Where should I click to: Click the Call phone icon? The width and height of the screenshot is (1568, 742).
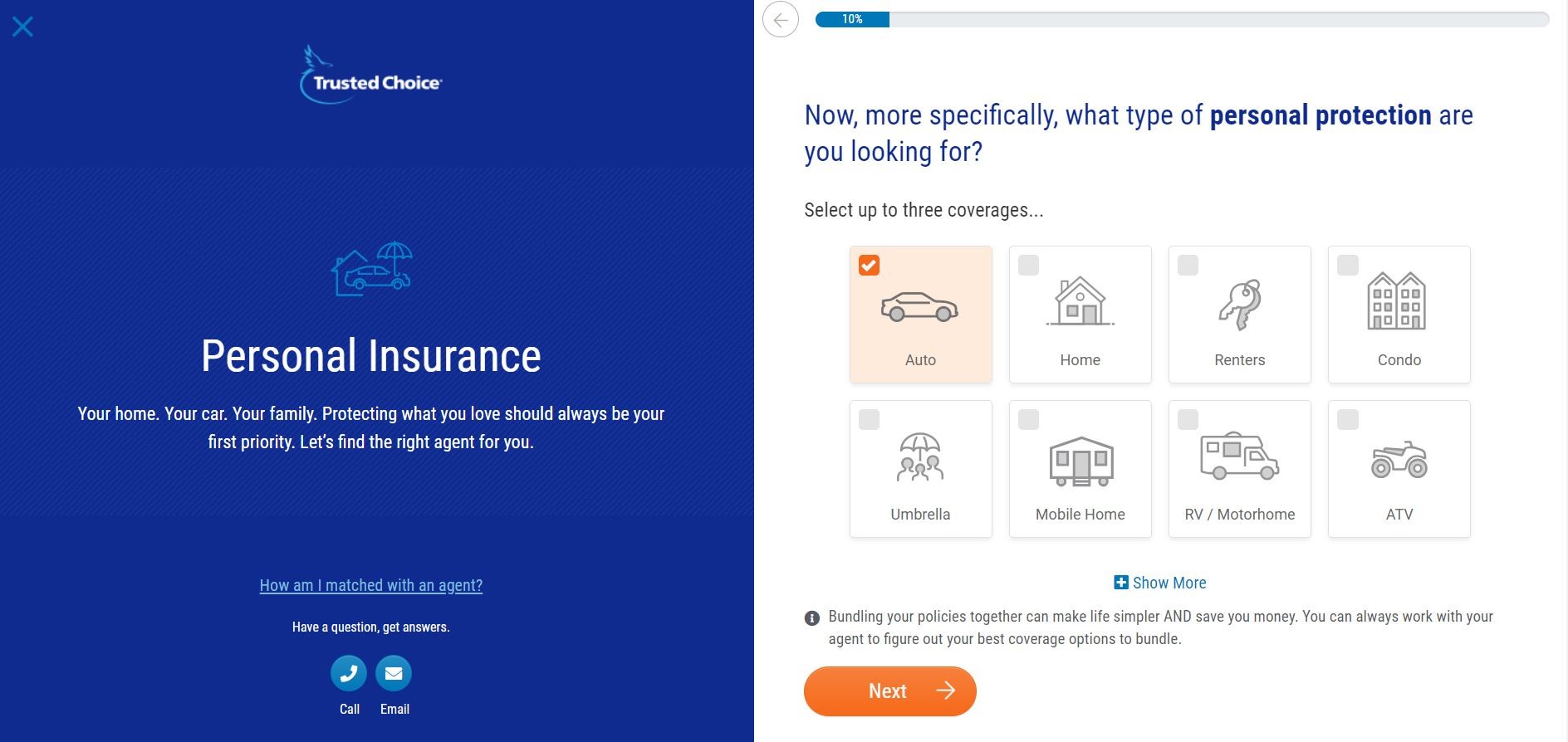[x=349, y=673]
